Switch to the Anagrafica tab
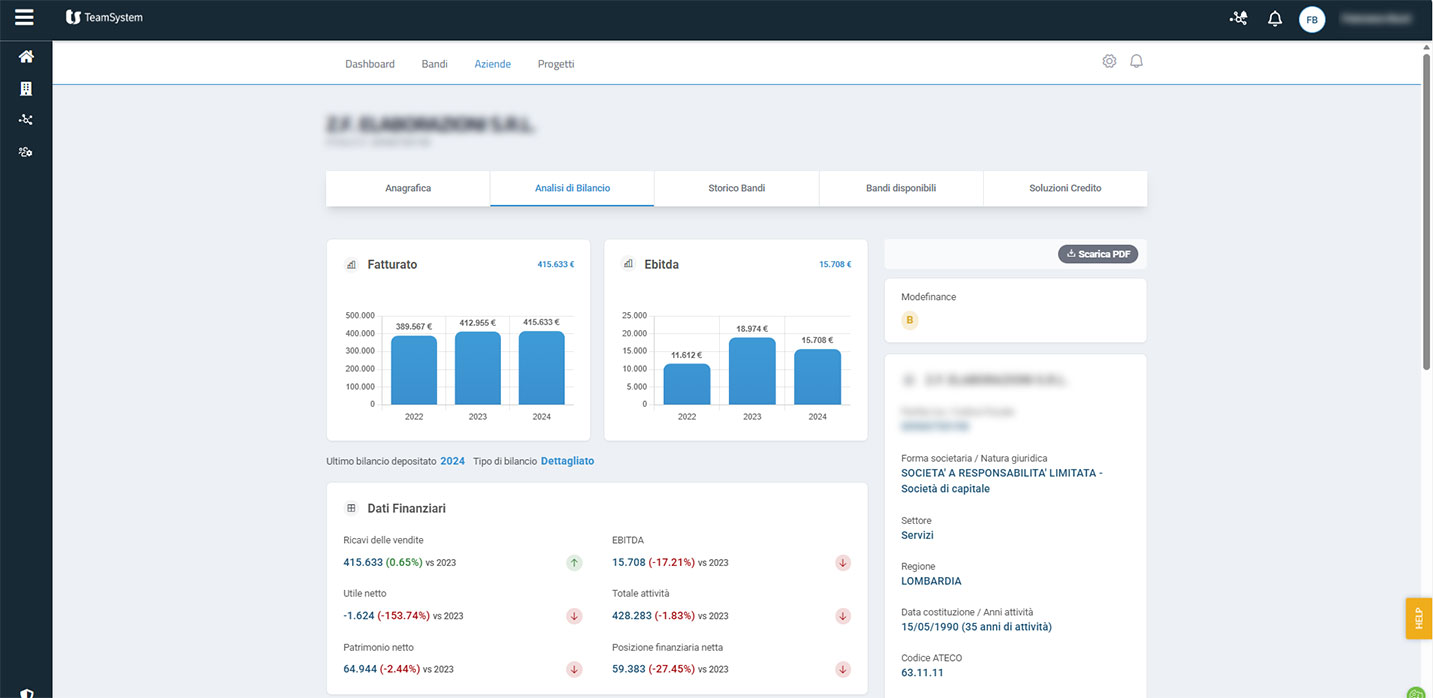Viewport: 1433px width, 698px height. pos(408,188)
